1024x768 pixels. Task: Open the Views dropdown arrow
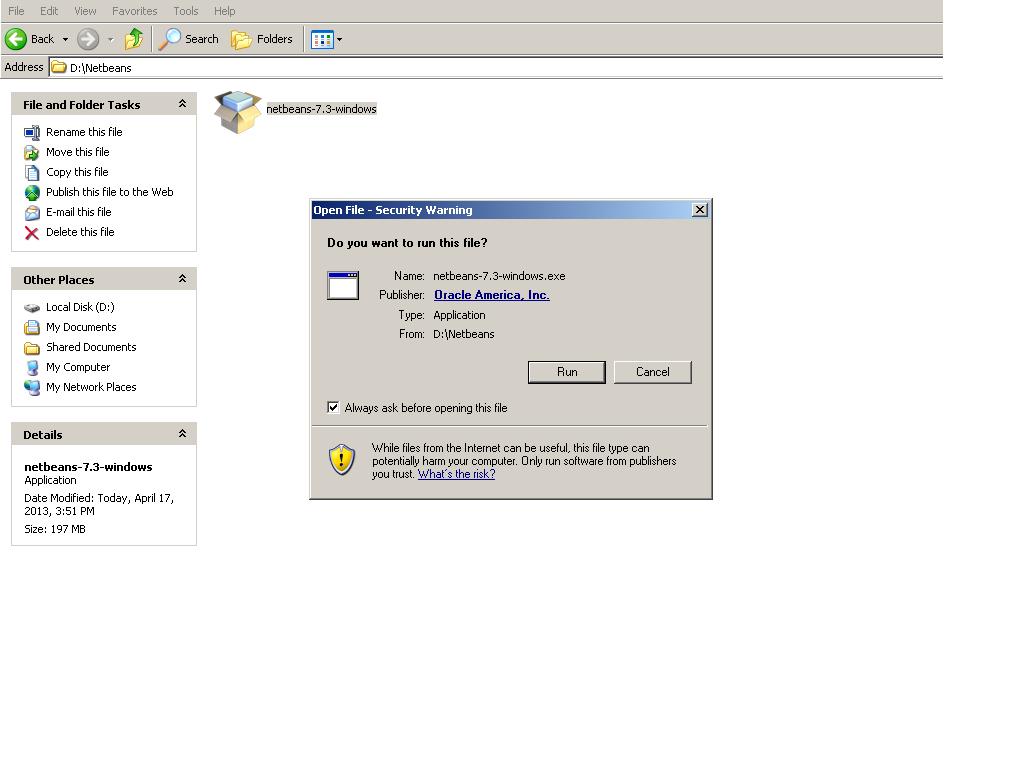pos(338,39)
